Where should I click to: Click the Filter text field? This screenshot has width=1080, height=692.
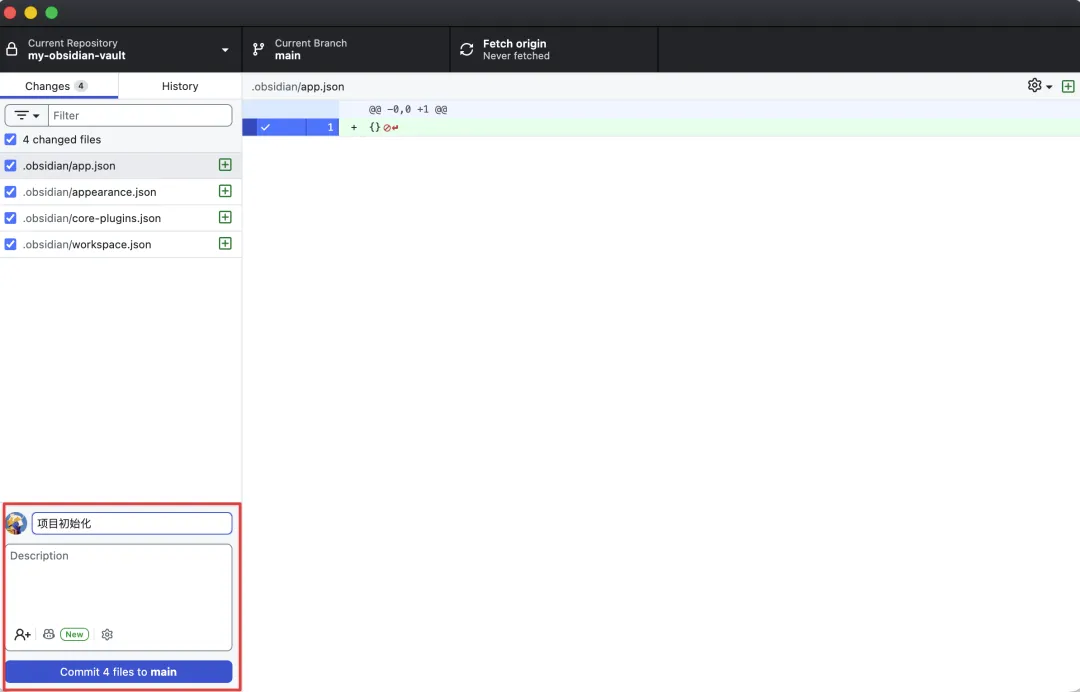(140, 116)
